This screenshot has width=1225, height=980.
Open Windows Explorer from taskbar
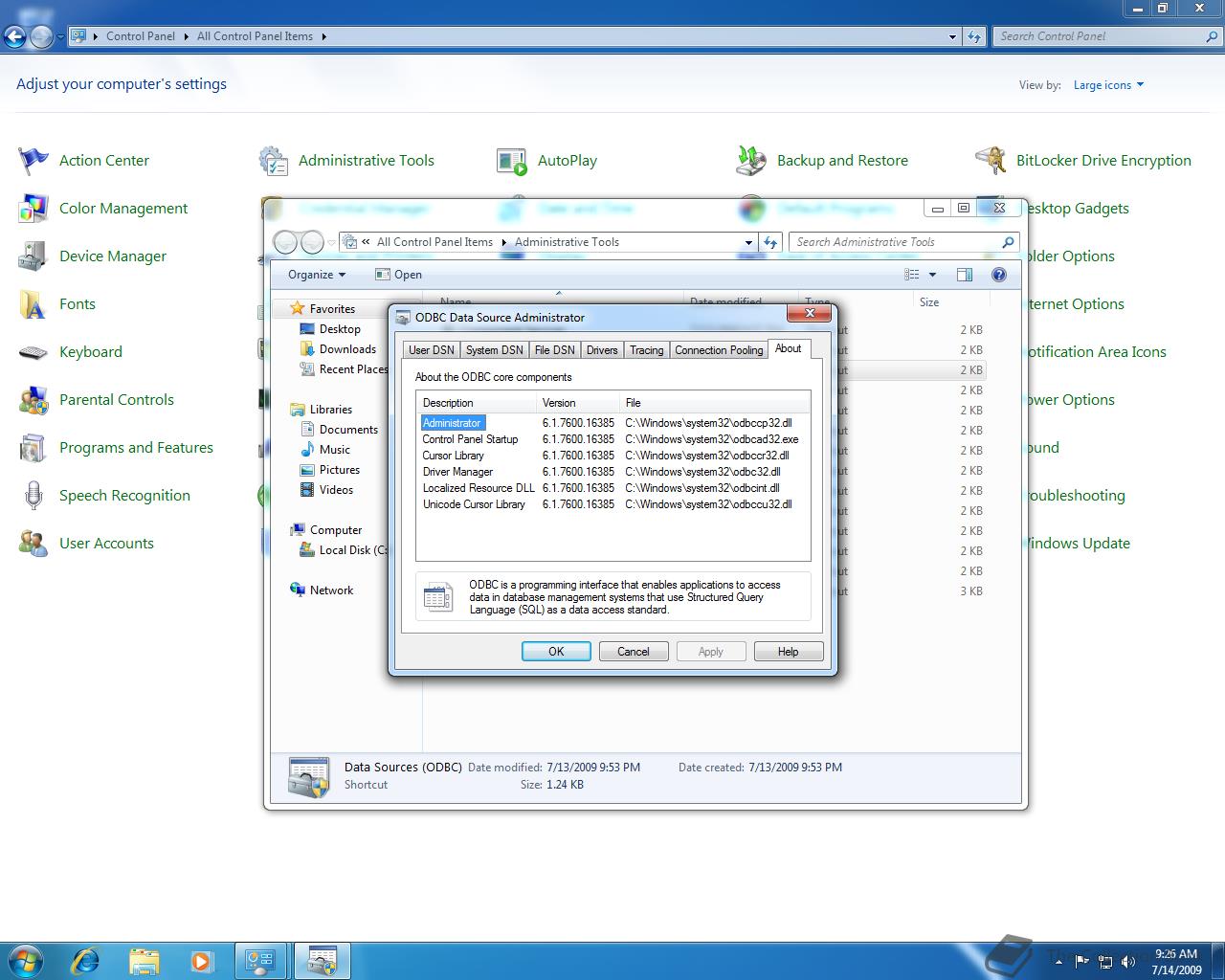point(144,960)
